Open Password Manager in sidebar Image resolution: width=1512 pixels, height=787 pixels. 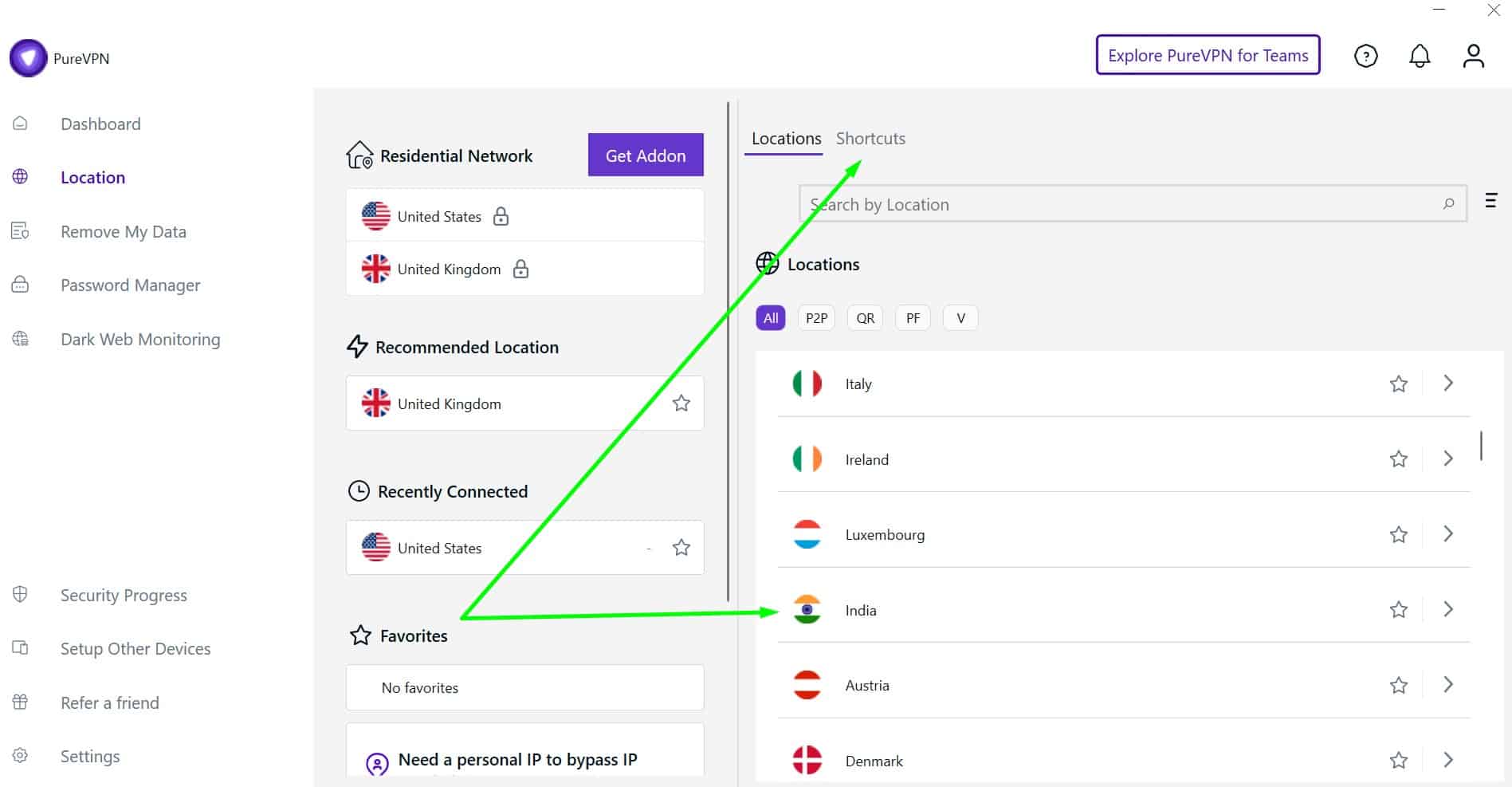coord(130,285)
